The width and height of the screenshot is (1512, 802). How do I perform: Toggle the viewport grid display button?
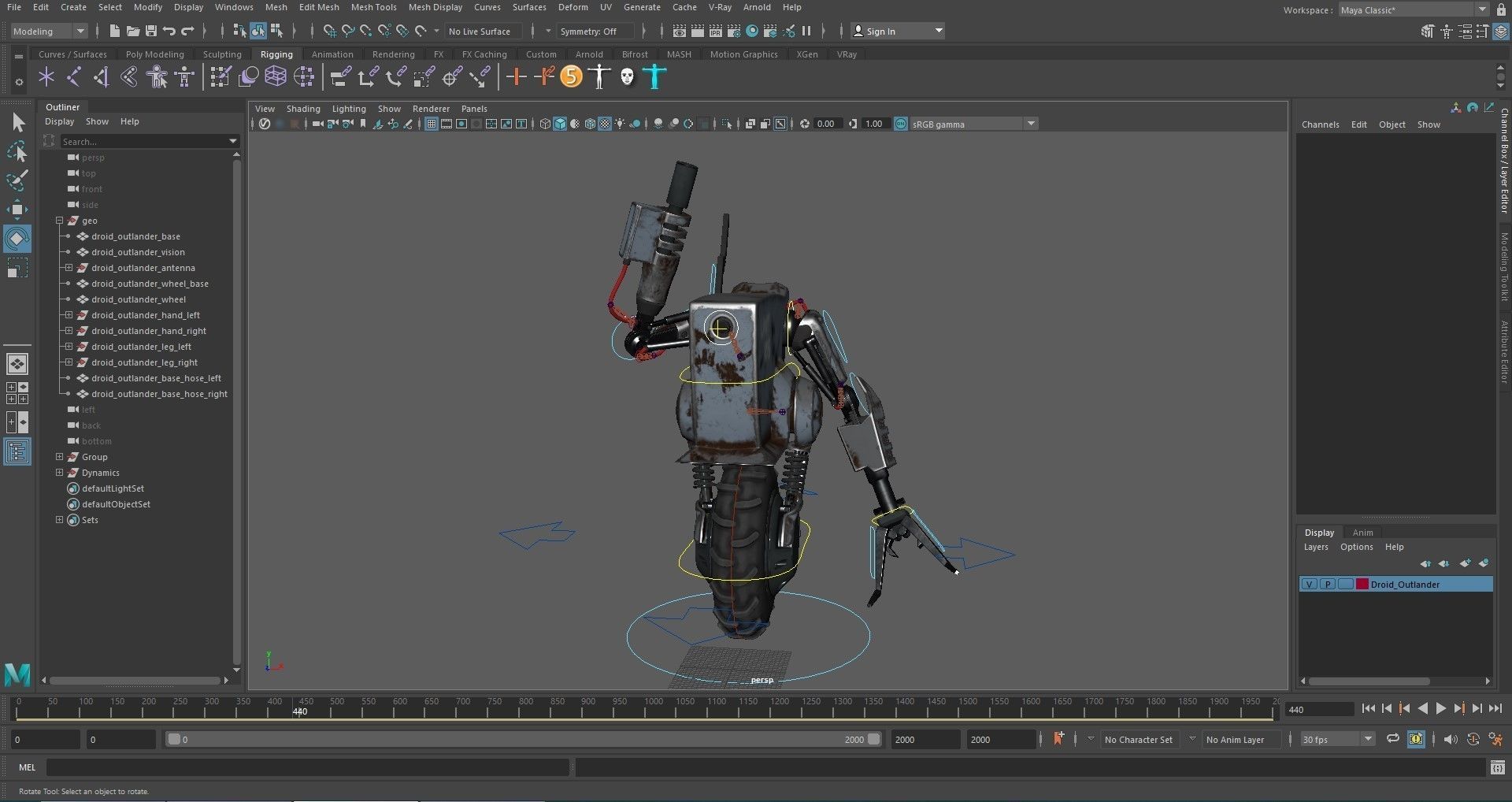[x=432, y=124]
